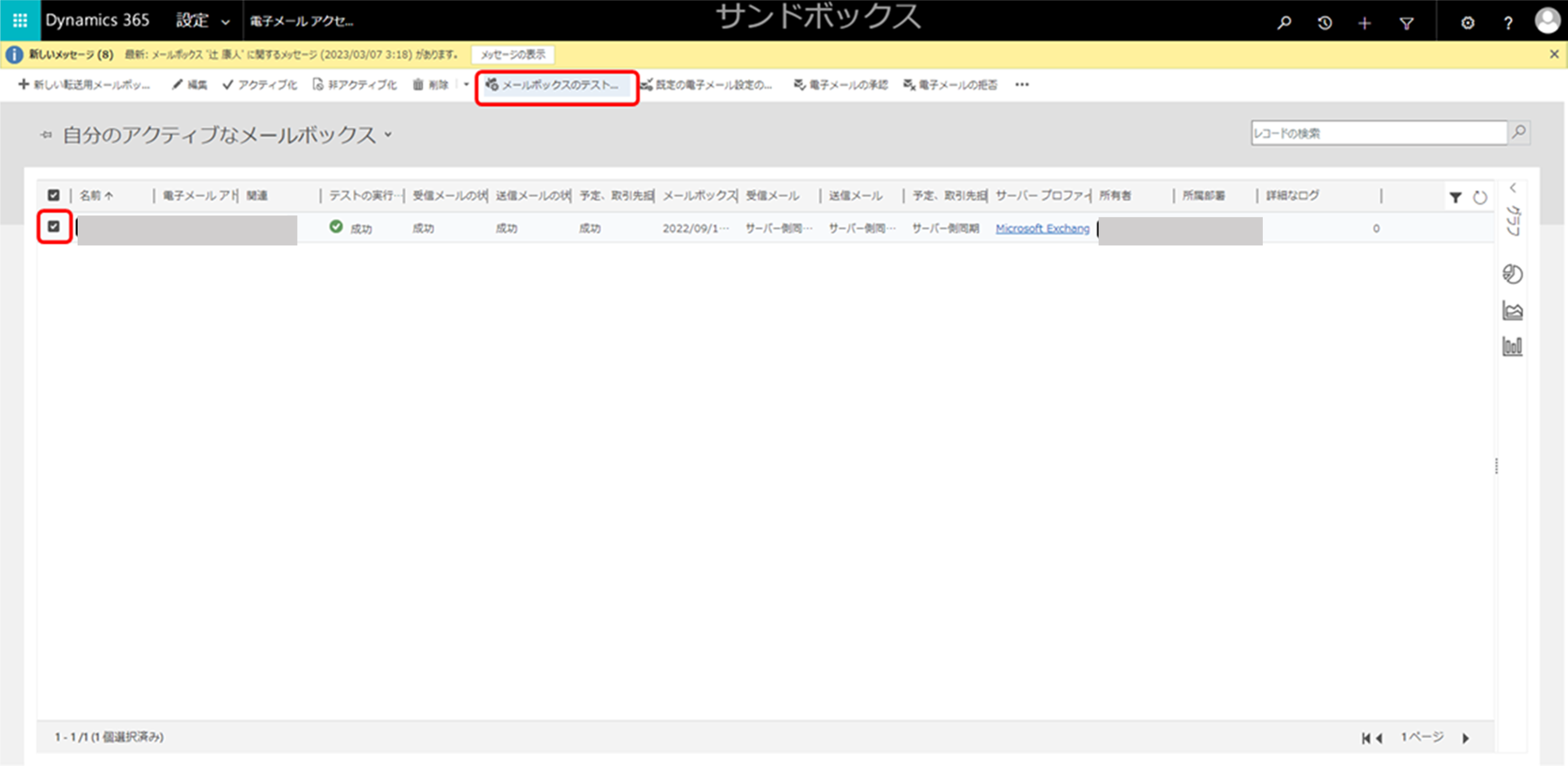Image resolution: width=1568 pixels, height=766 pixels.
Task: Refresh the grid list
Action: click(x=1480, y=197)
